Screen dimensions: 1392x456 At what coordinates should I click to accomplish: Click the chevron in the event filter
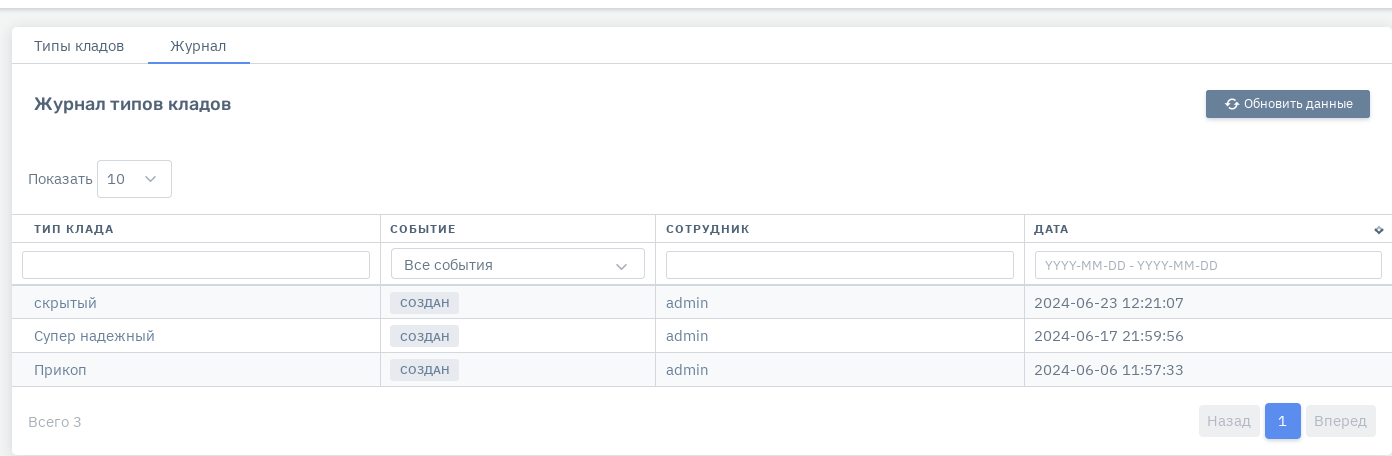[621, 266]
